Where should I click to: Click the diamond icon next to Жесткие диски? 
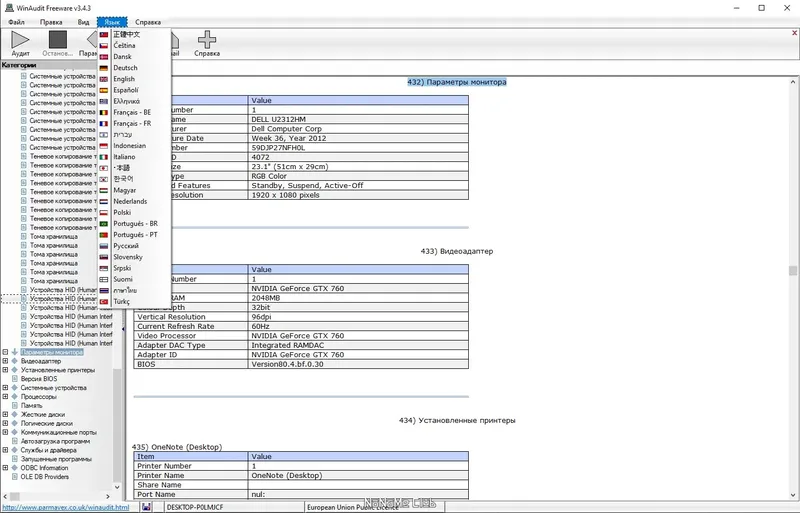(x=15, y=414)
